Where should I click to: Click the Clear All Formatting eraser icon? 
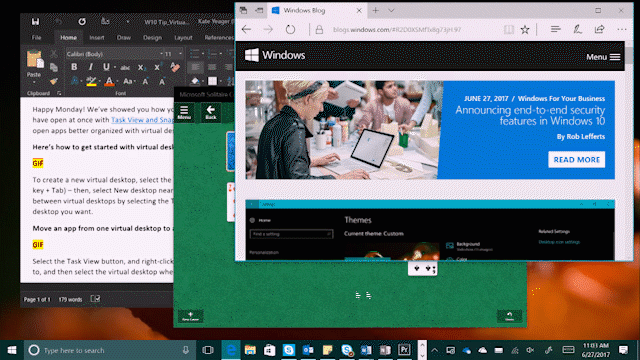click(x=175, y=67)
